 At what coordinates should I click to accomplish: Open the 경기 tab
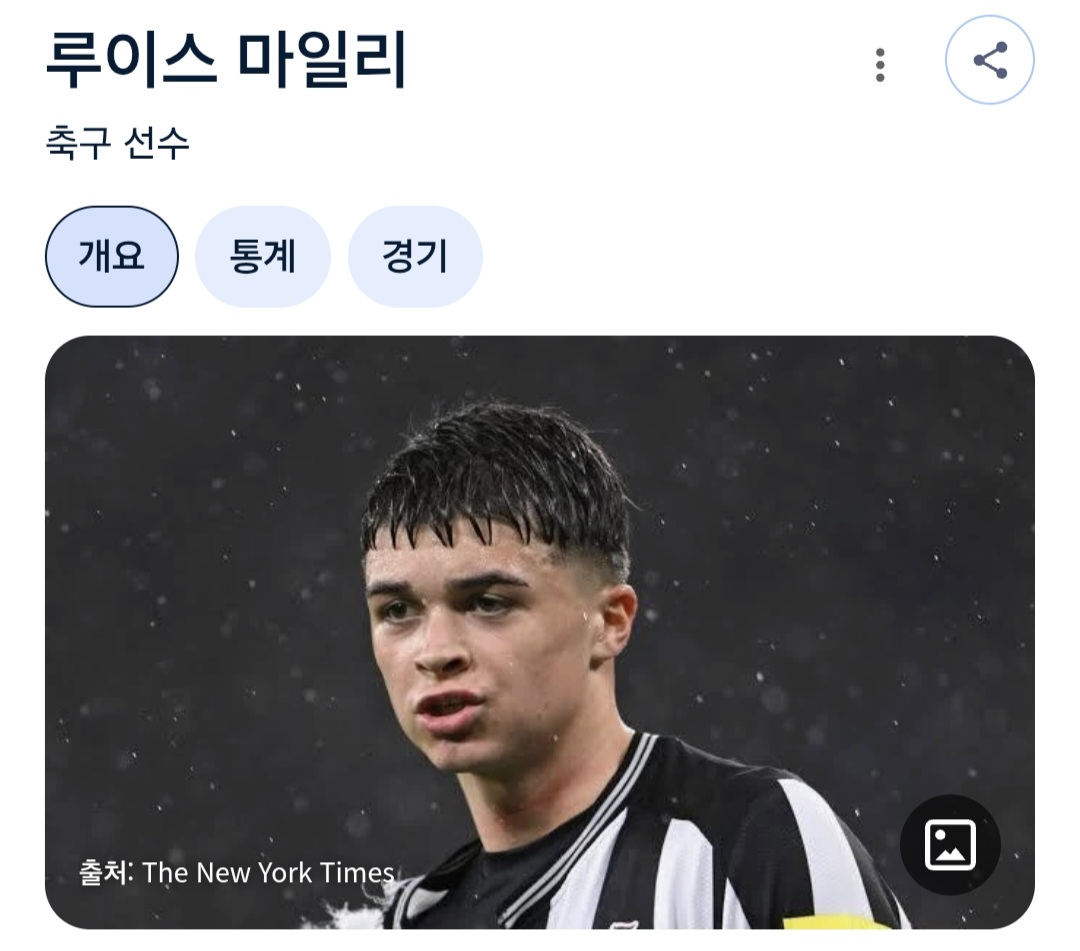(x=415, y=257)
